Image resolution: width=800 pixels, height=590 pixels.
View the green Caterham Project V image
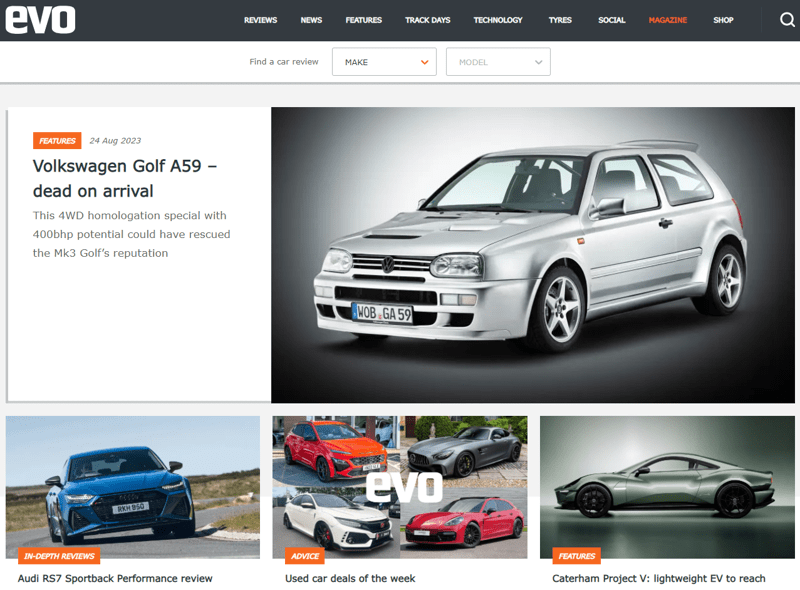point(667,487)
